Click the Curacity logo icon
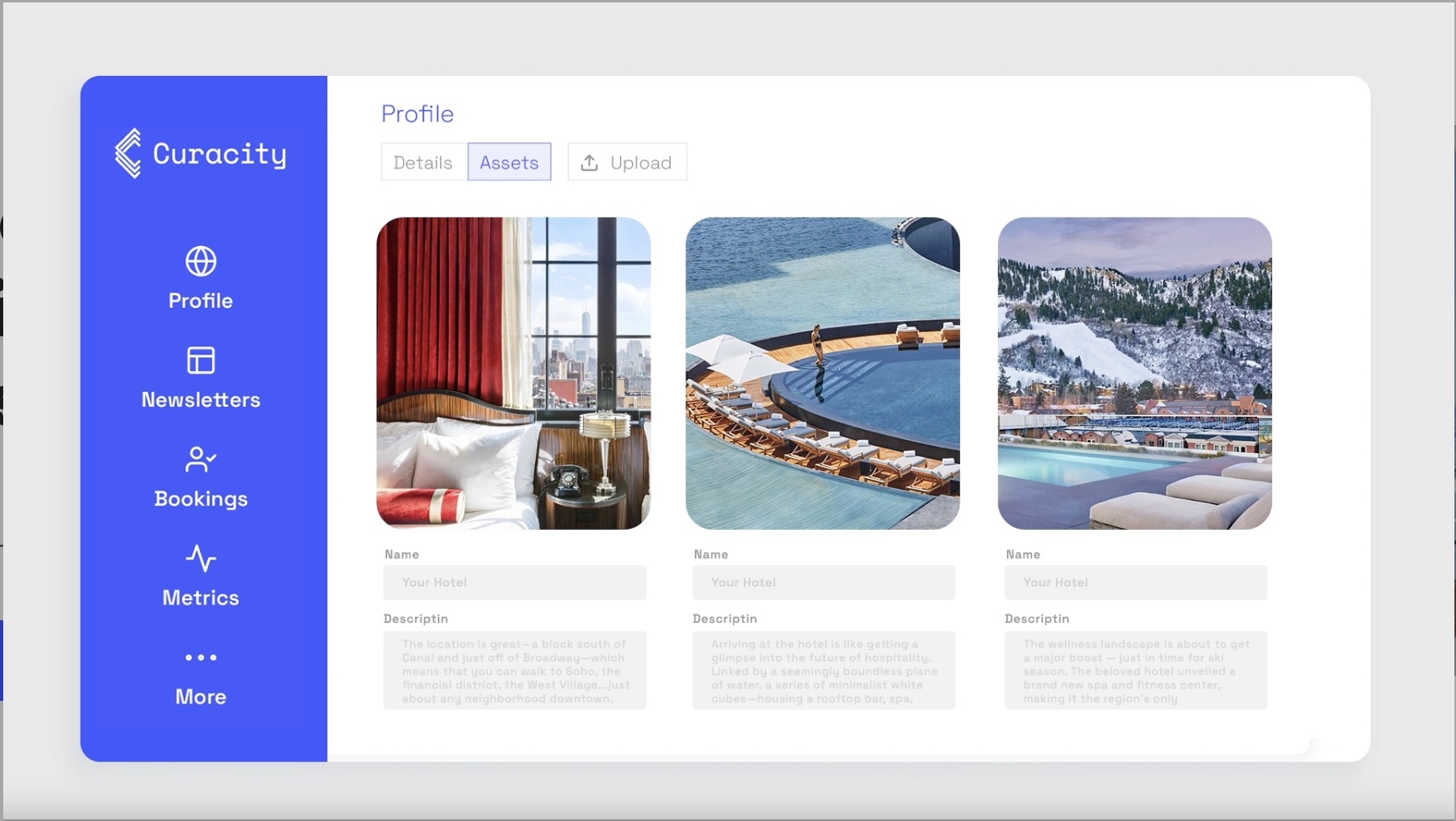Screen dimensions: 1456x821 (129, 153)
